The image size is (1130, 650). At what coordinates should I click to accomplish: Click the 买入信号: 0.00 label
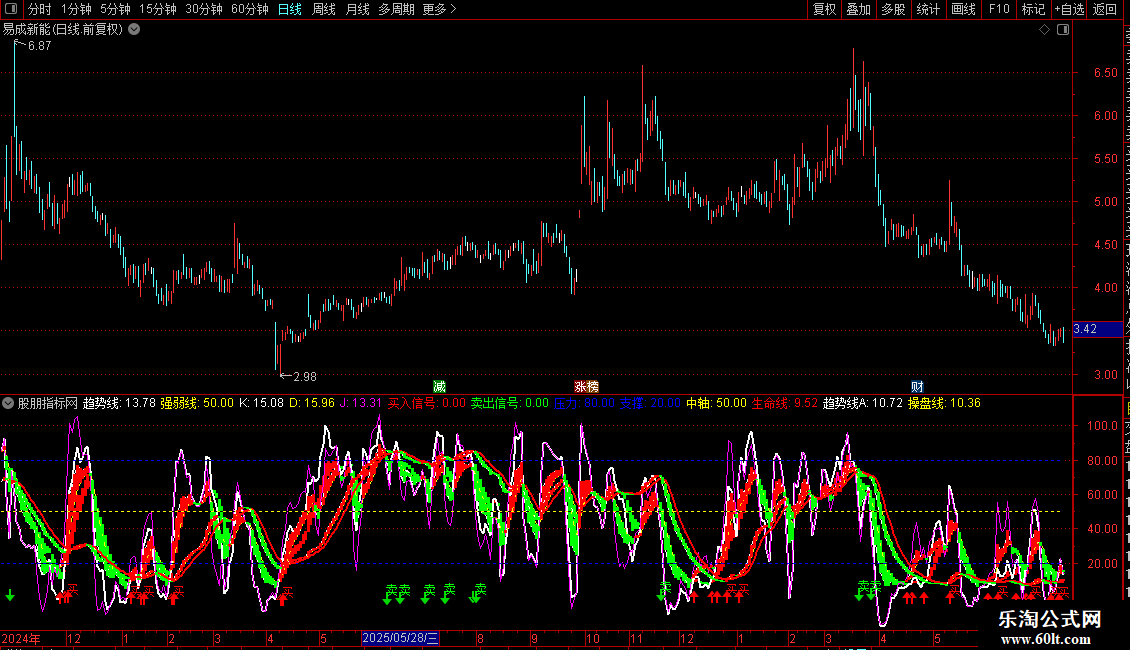(x=427, y=404)
